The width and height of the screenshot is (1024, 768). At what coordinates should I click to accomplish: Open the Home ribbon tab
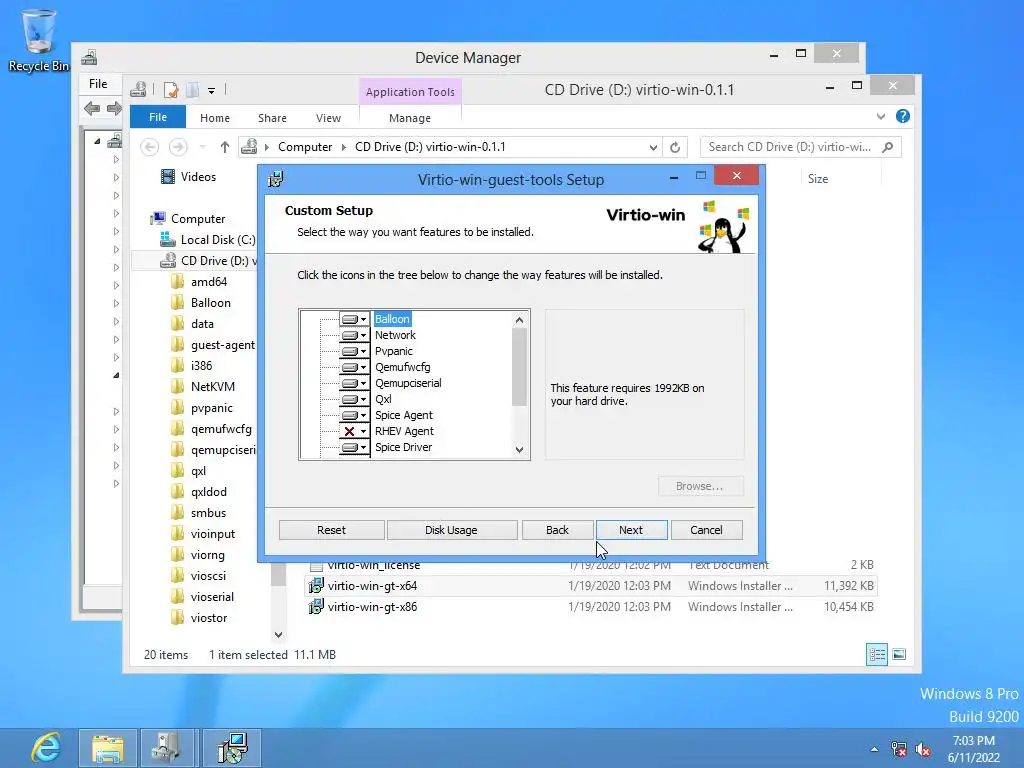tap(215, 118)
